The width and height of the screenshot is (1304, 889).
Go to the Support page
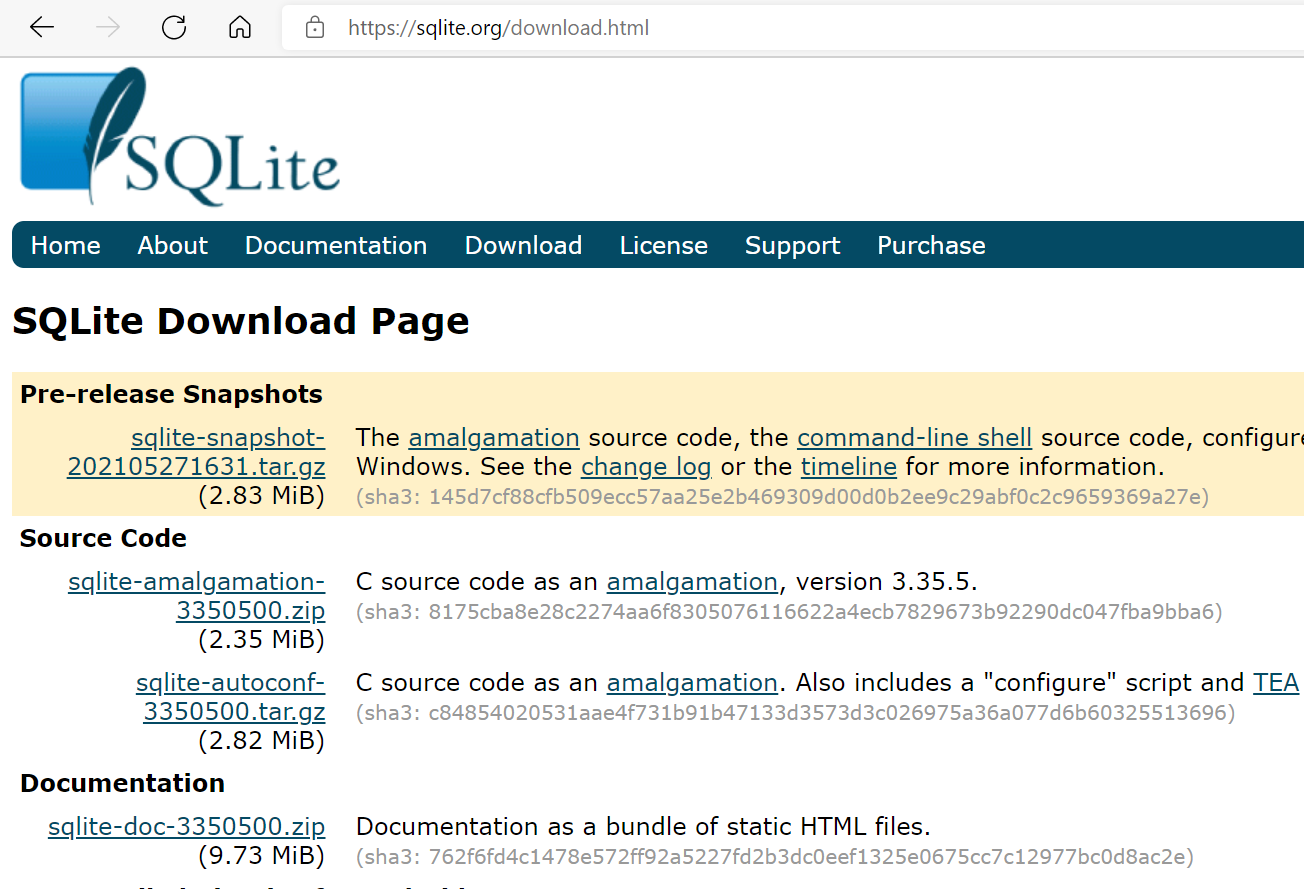[x=792, y=246]
